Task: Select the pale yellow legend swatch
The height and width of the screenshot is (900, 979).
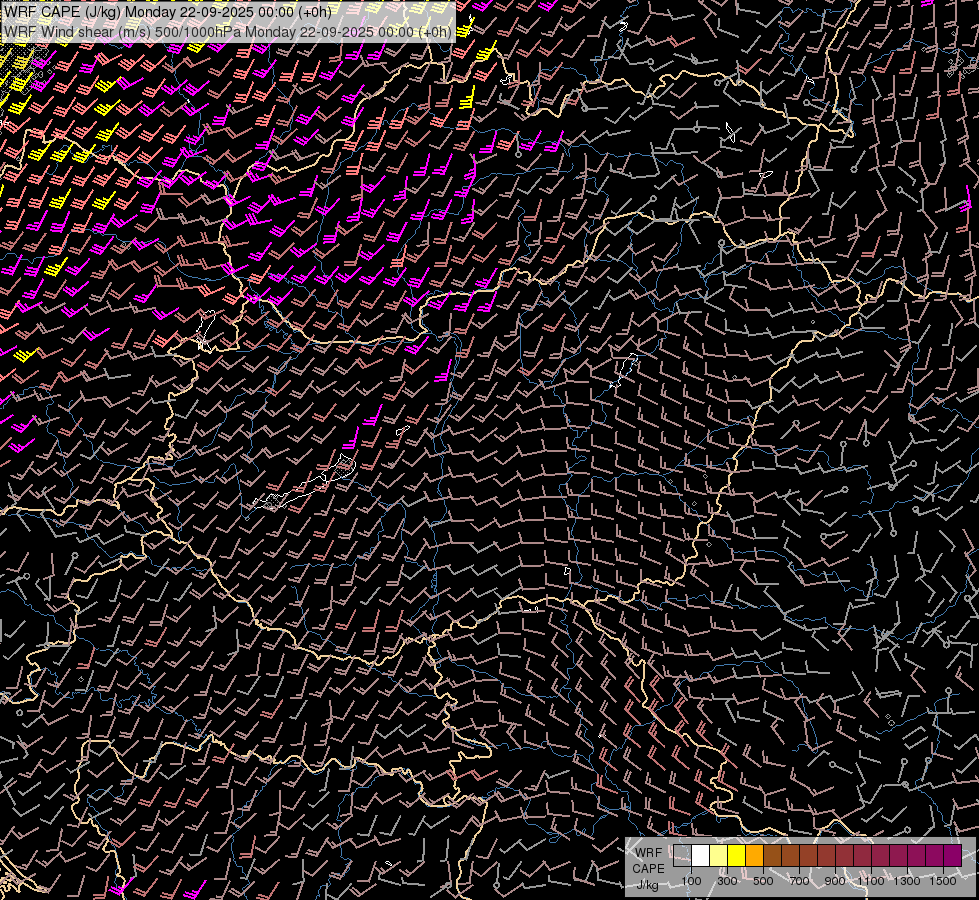Action: 718,855
